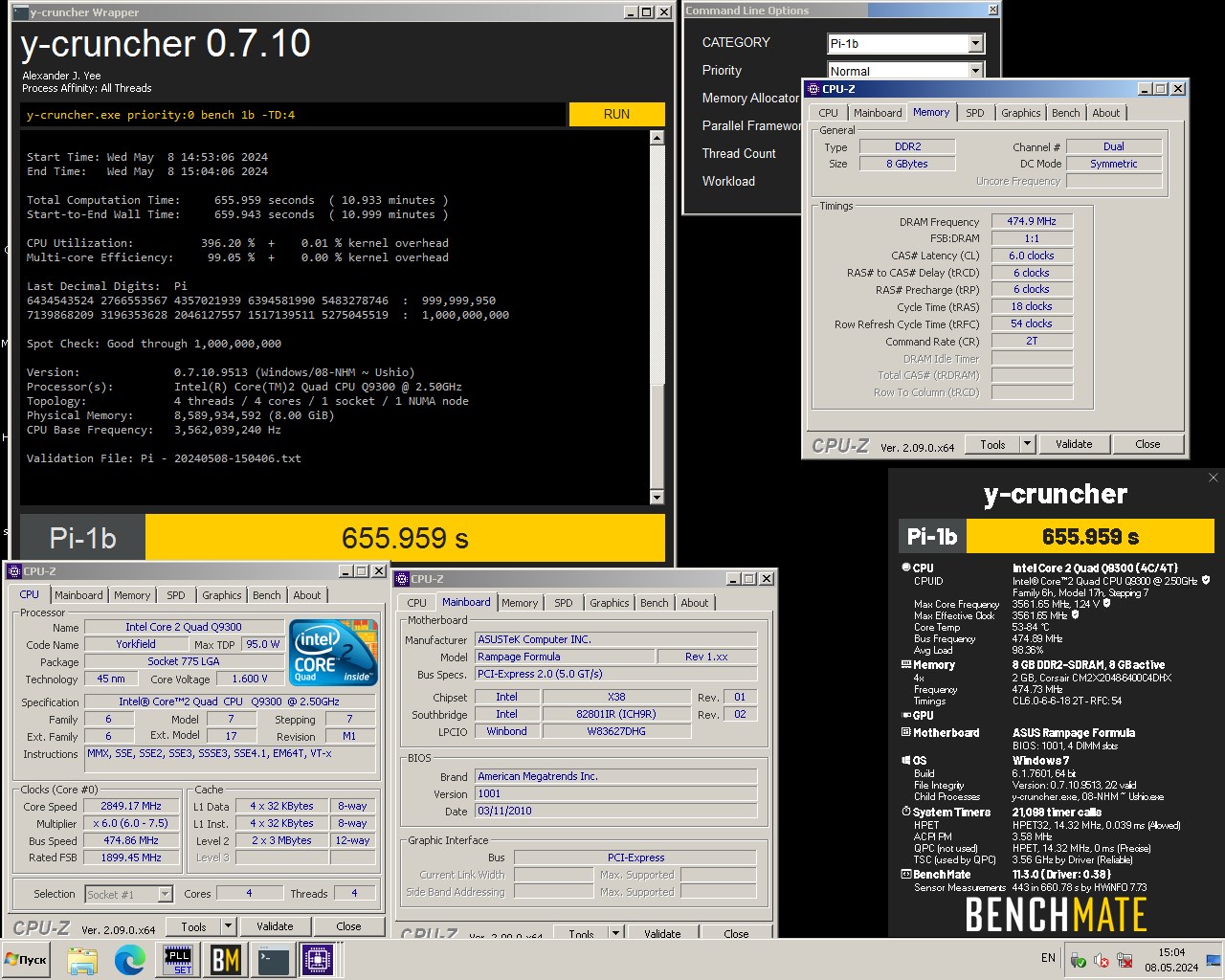
Task: Click title icon of CPU-Z Memory window
Action: 813,88
